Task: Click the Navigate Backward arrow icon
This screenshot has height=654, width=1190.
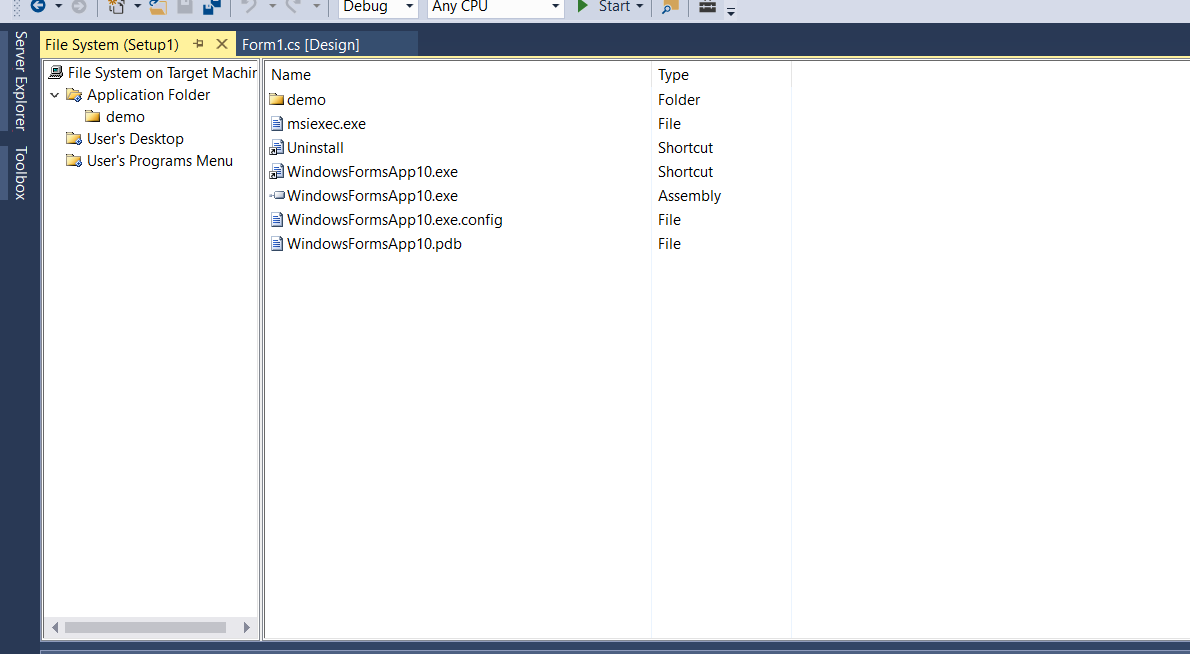Action: point(38,6)
